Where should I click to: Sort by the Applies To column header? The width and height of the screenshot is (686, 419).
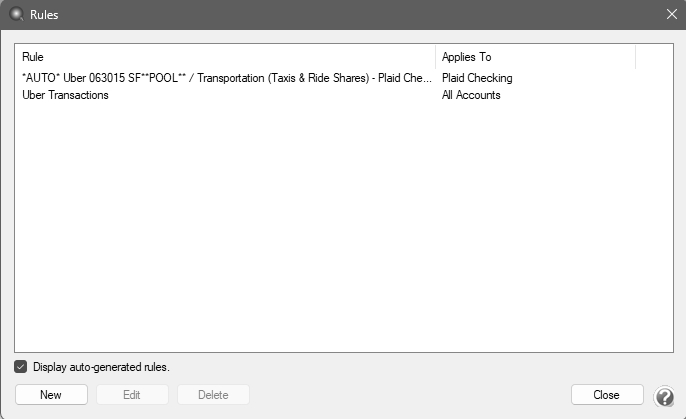535,57
